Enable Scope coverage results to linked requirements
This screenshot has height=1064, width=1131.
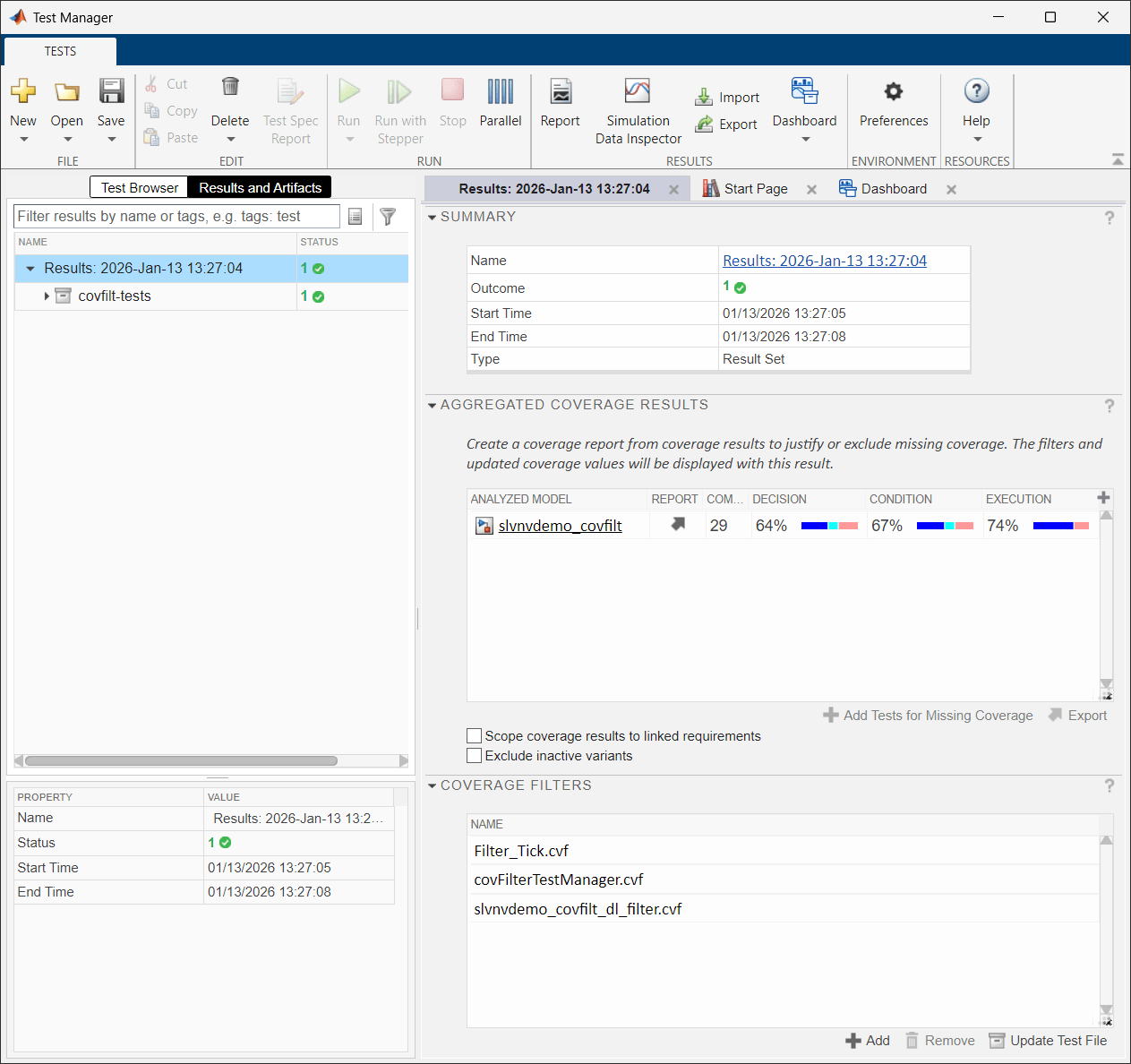tap(474, 735)
